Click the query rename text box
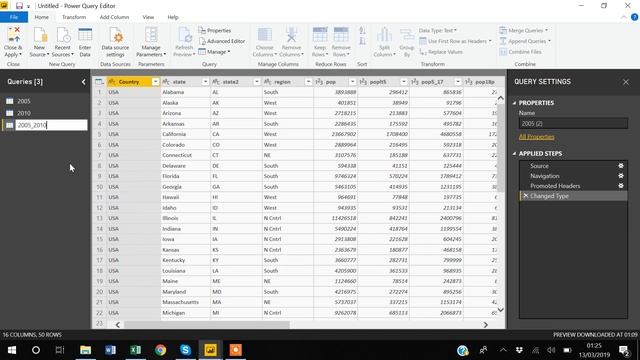The height and width of the screenshot is (360, 640). point(51,125)
